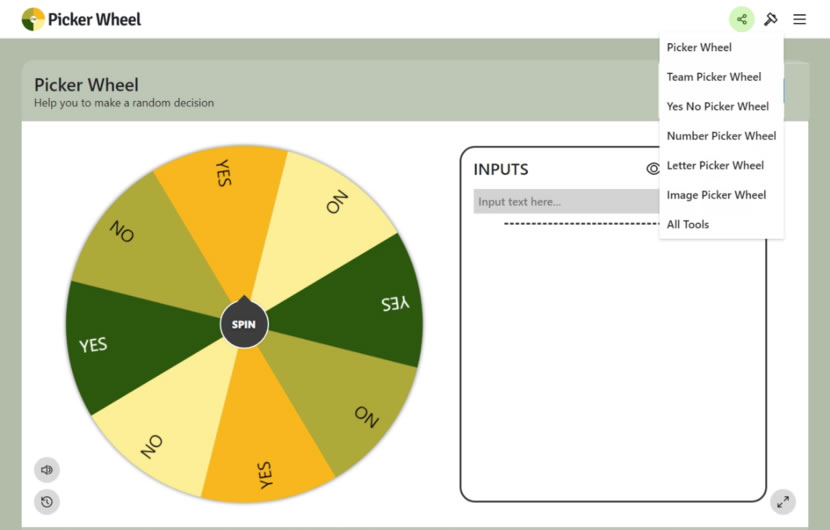Click 'Help you to make a random decision' subtitle
Viewport: 830px width, 530px height.
[124, 103]
